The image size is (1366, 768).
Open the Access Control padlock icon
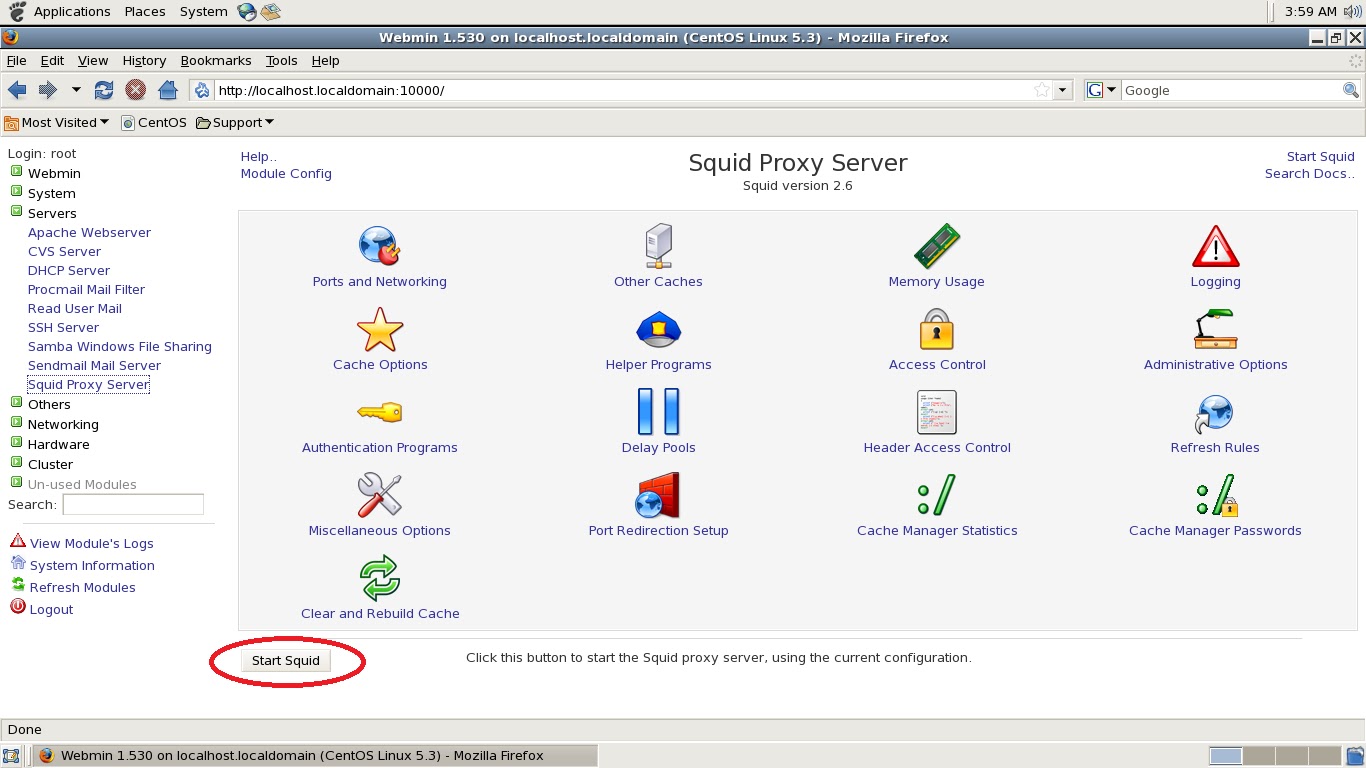click(937, 329)
